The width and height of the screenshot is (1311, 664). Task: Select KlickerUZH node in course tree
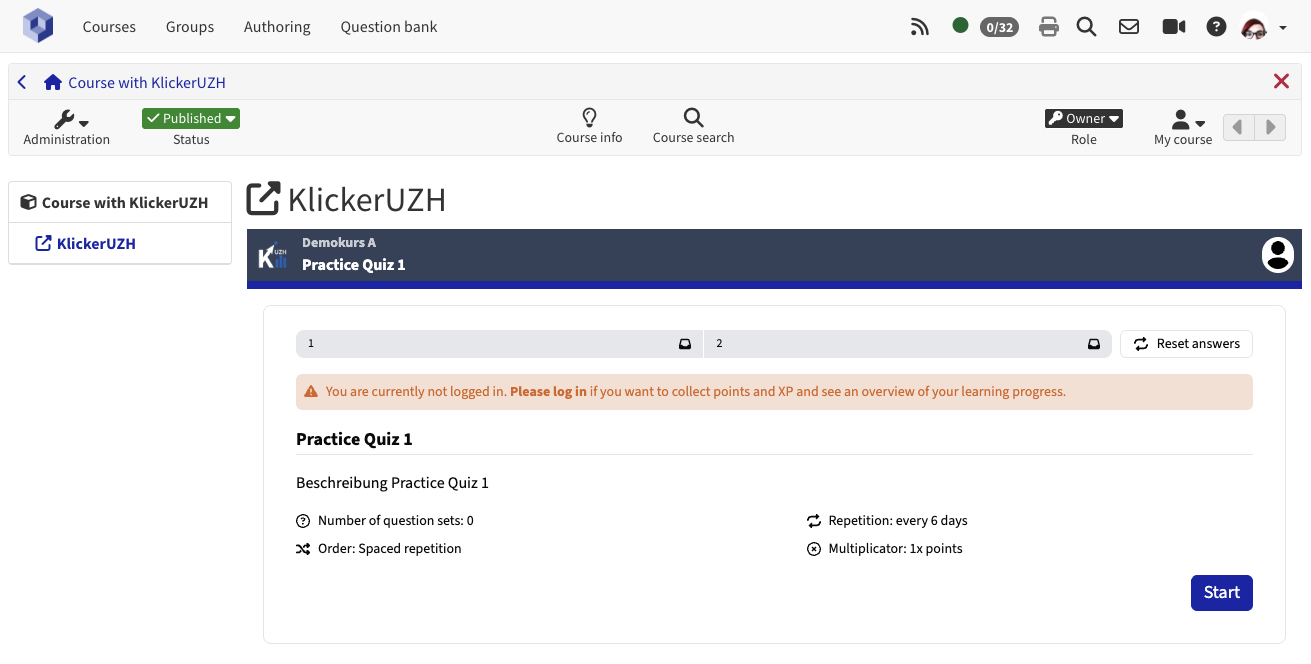point(96,244)
